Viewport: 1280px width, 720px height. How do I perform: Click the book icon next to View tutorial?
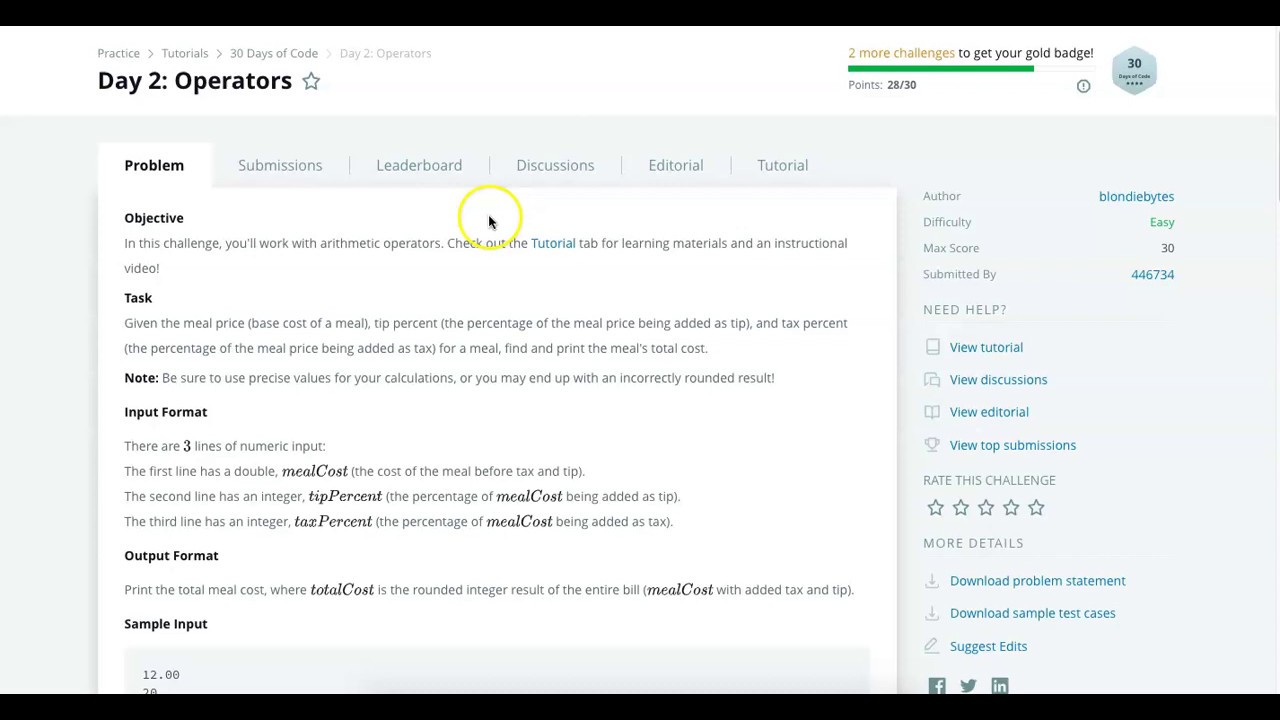pyautogui.click(x=932, y=347)
